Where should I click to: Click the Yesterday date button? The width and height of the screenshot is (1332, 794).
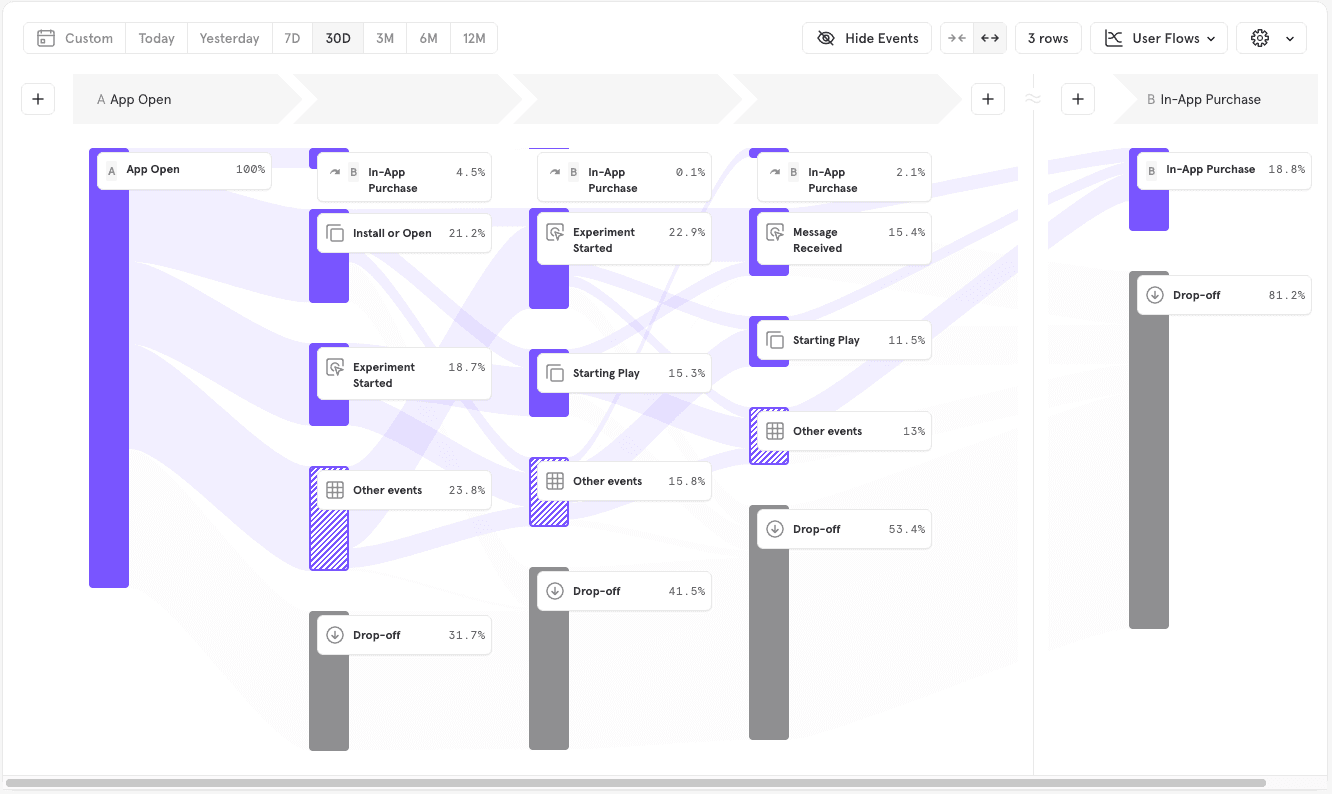(229, 38)
